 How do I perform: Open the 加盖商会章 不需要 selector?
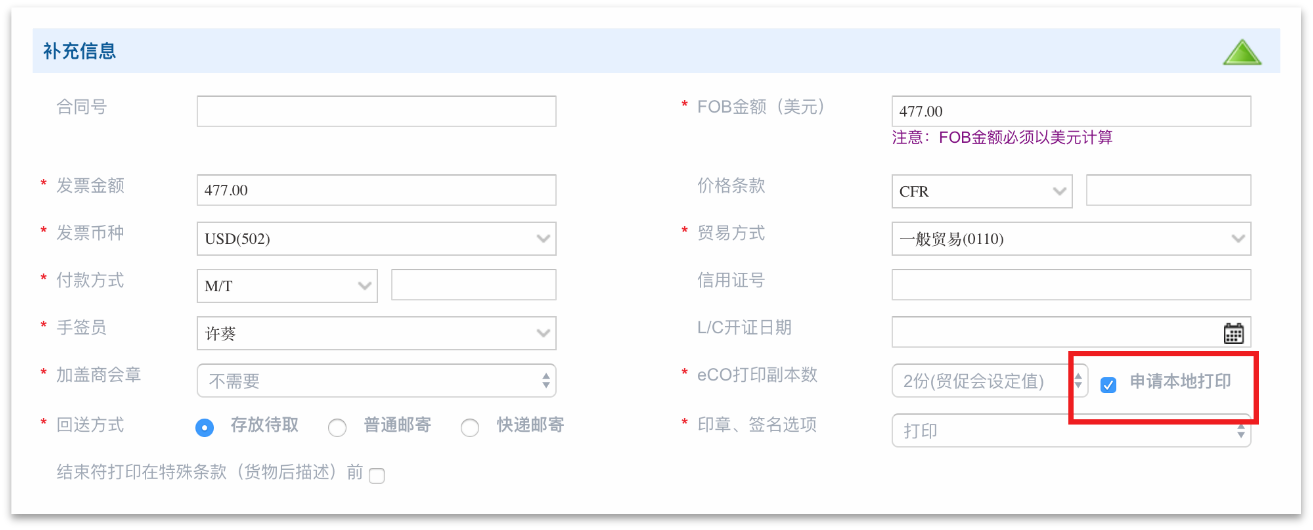point(376,381)
